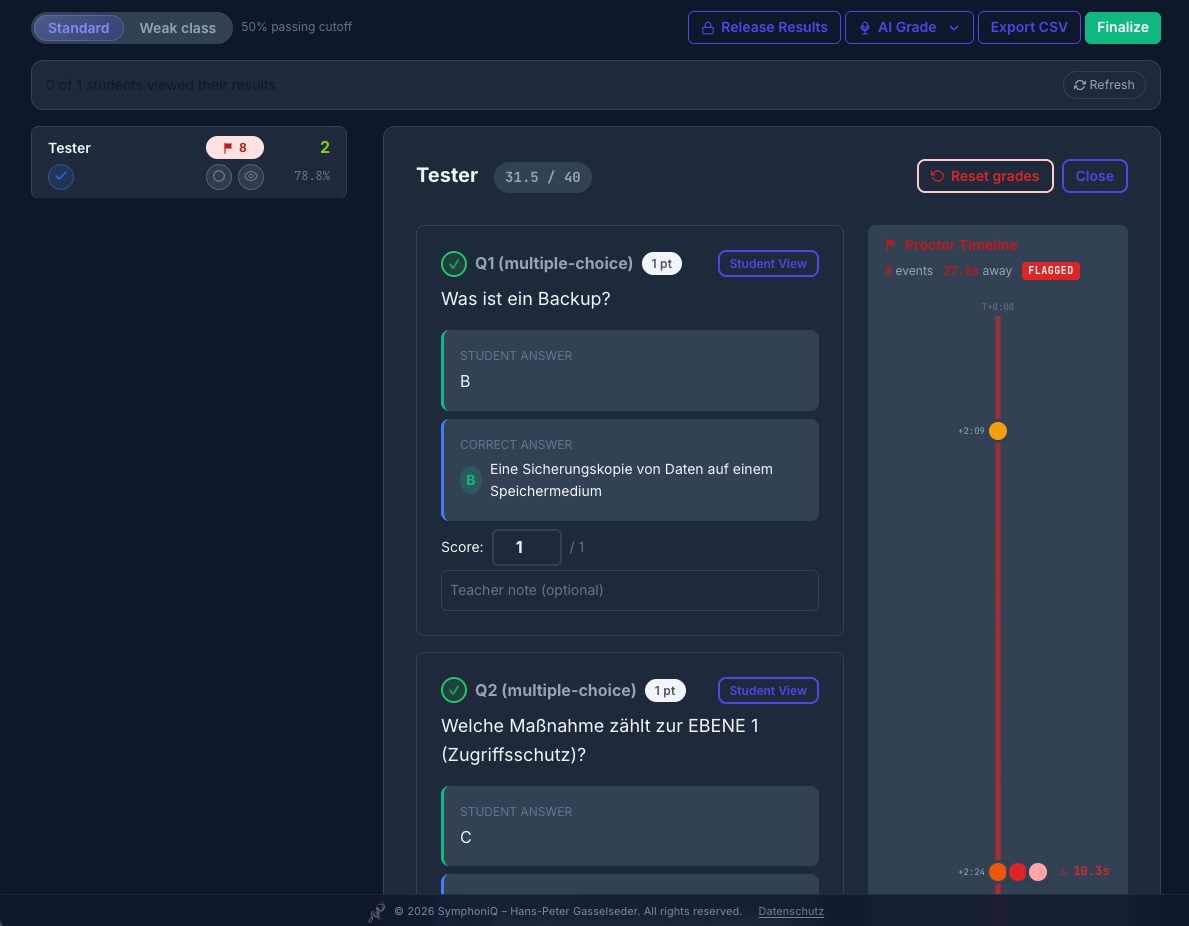The height and width of the screenshot is (926, 1189).
Task: Close the Tester detail panel
Action: click(1094, 176)
